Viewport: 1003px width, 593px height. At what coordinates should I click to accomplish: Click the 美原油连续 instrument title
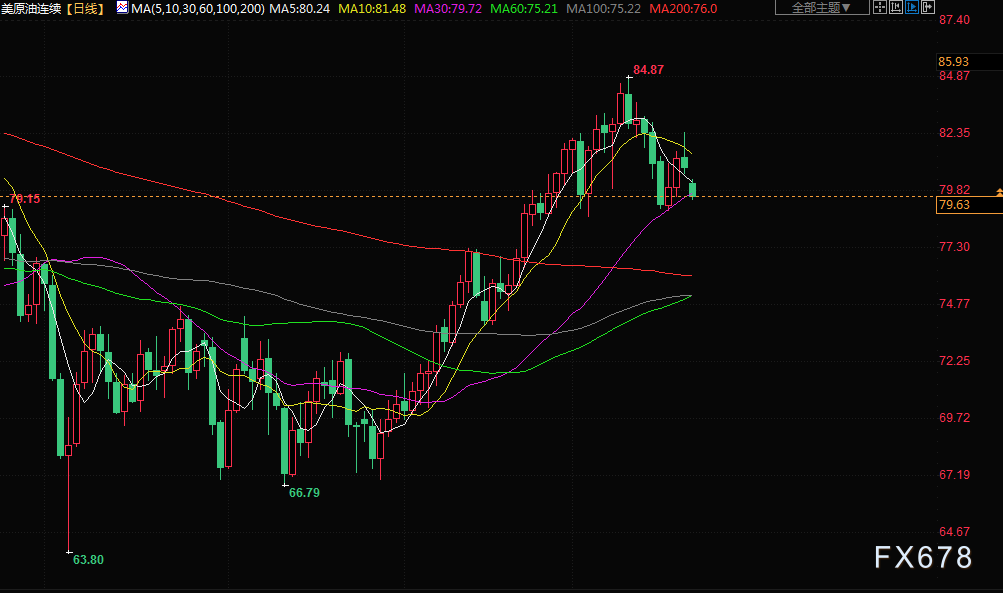pyautogui.click(x=31, y=9)
